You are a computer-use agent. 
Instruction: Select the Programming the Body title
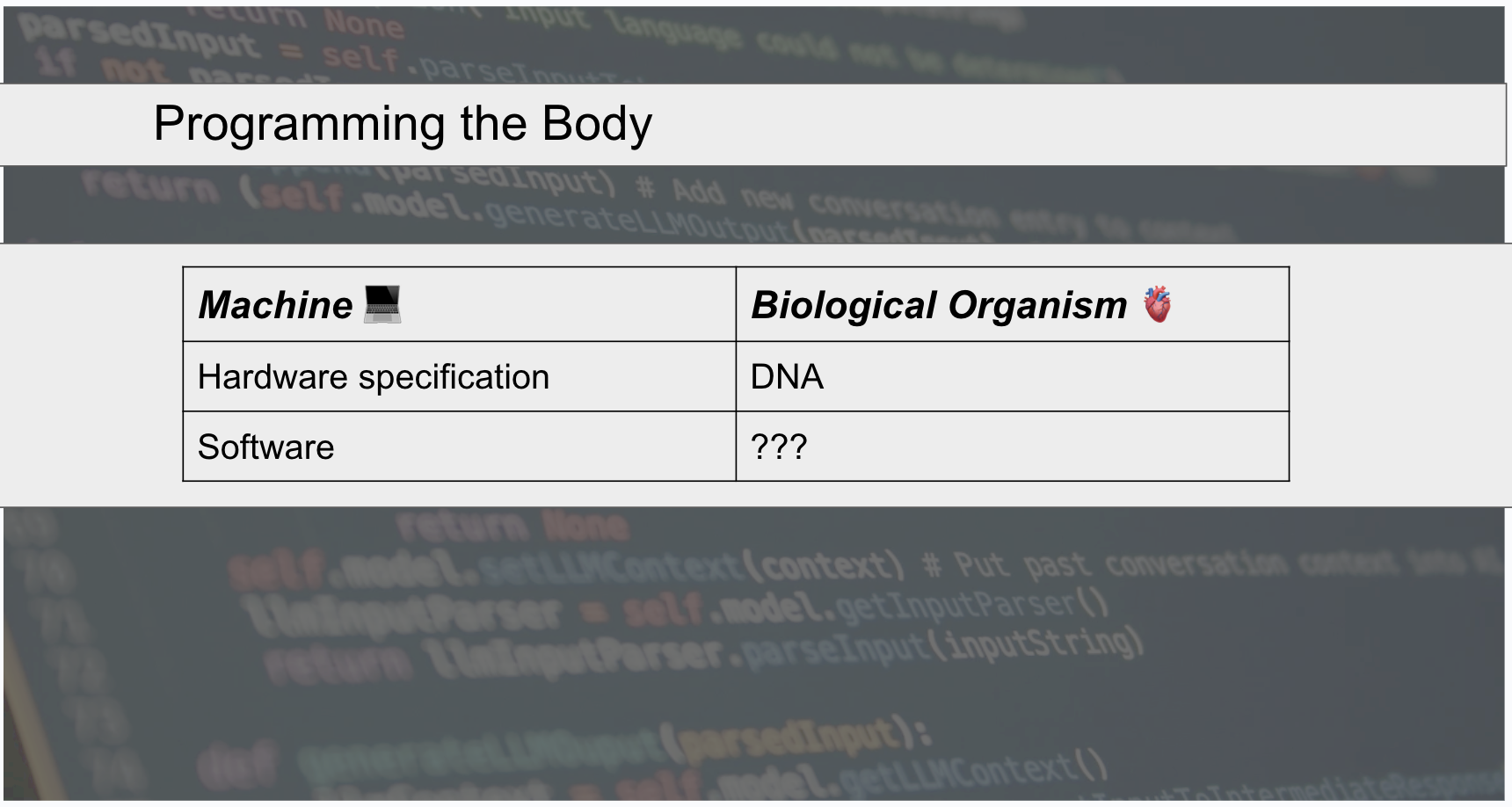tap(403, 123)
